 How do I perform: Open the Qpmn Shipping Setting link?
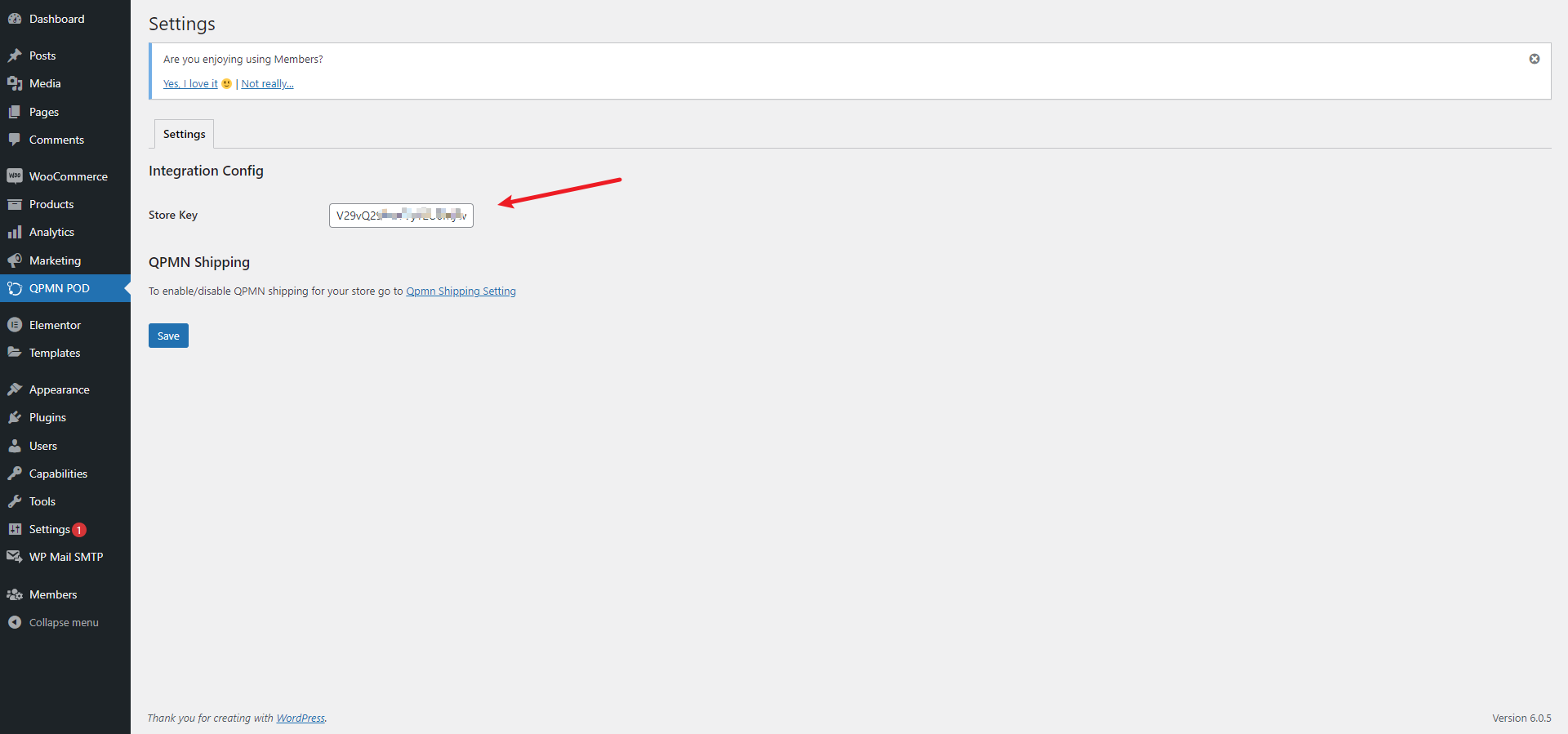pos(461,291)
